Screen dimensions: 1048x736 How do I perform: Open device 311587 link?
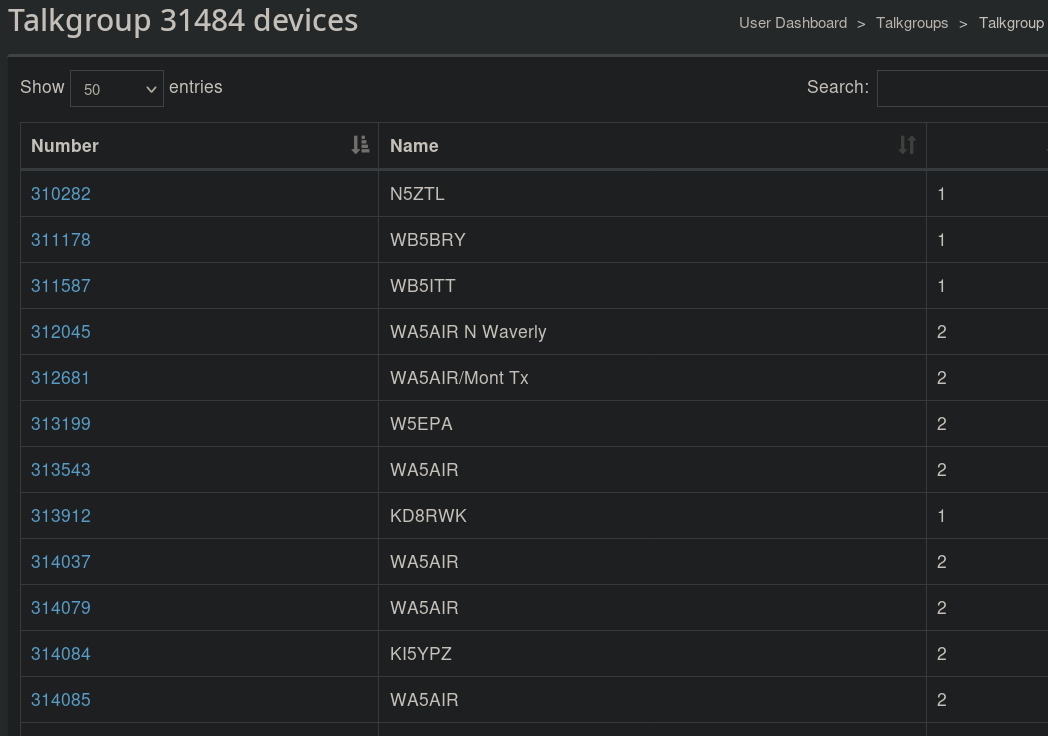pyautogui.click(x=61, y=286)
